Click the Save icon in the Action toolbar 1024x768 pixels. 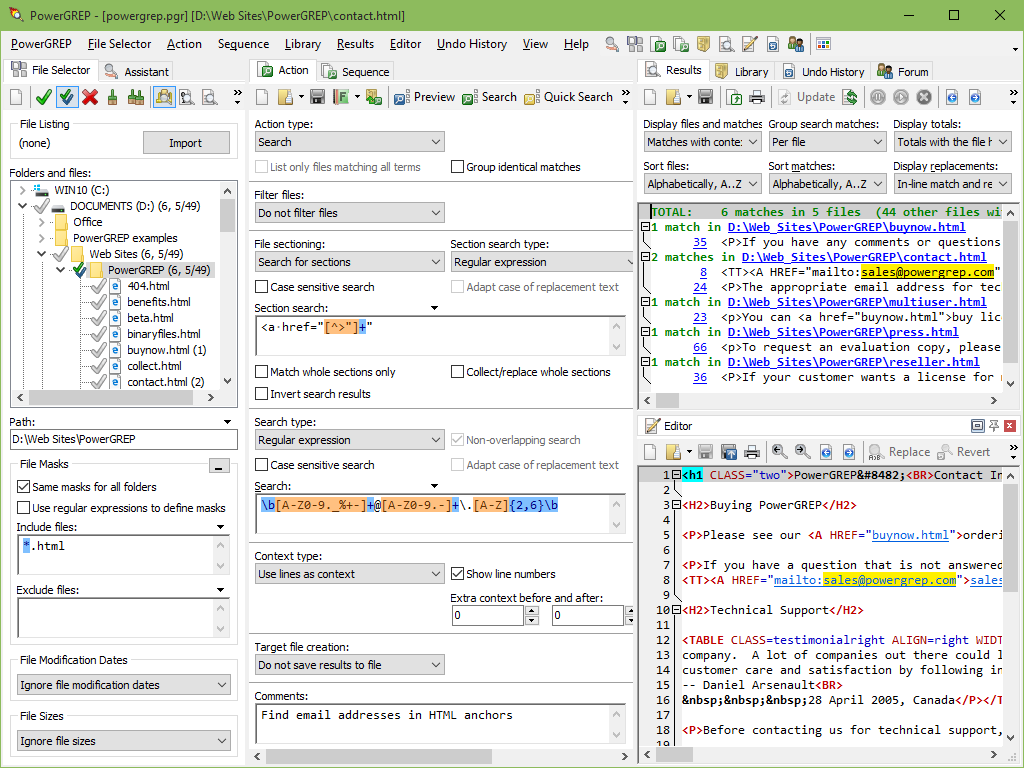(x=317, y=97)
